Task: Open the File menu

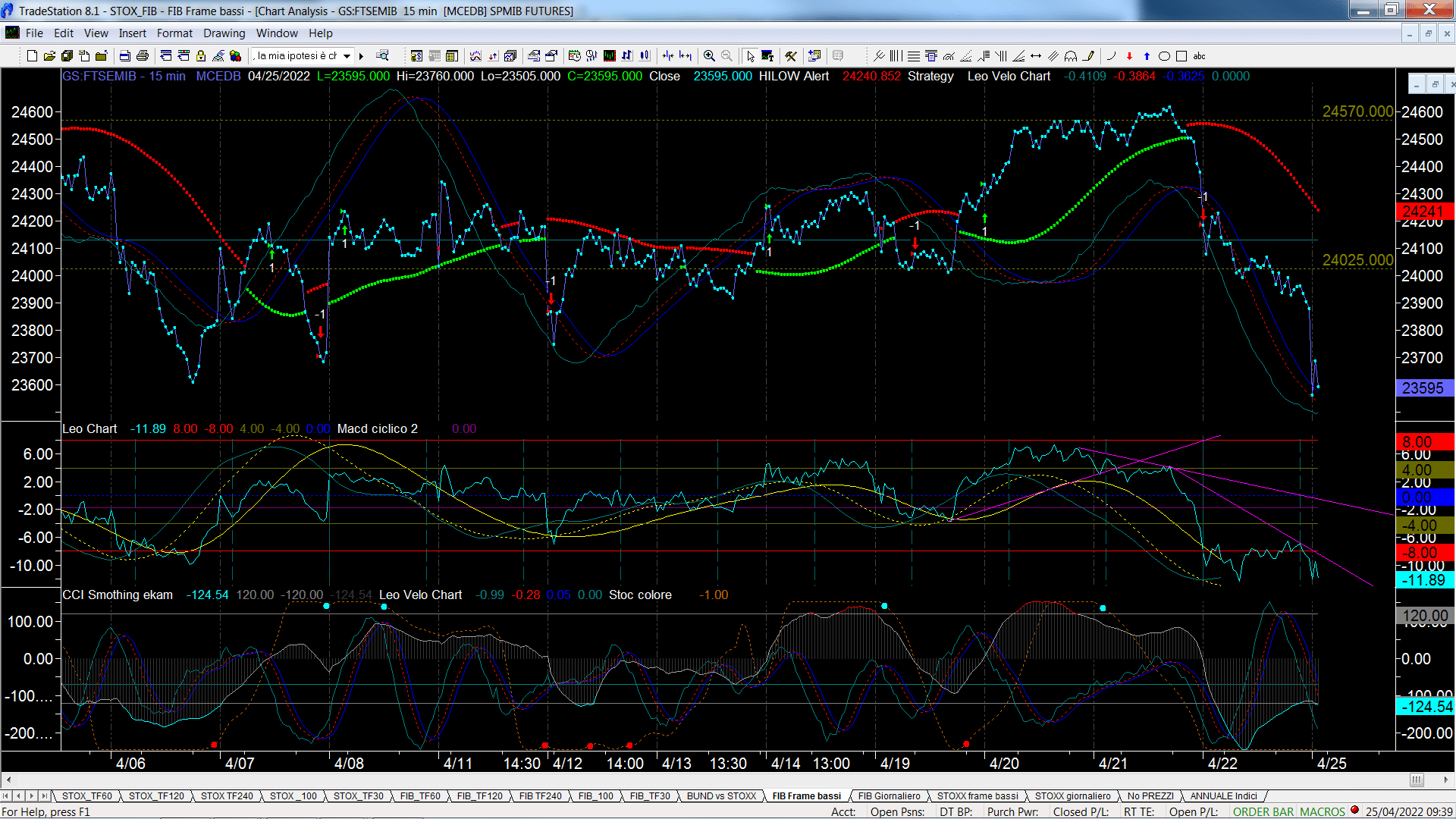Action: click(34, 33)
